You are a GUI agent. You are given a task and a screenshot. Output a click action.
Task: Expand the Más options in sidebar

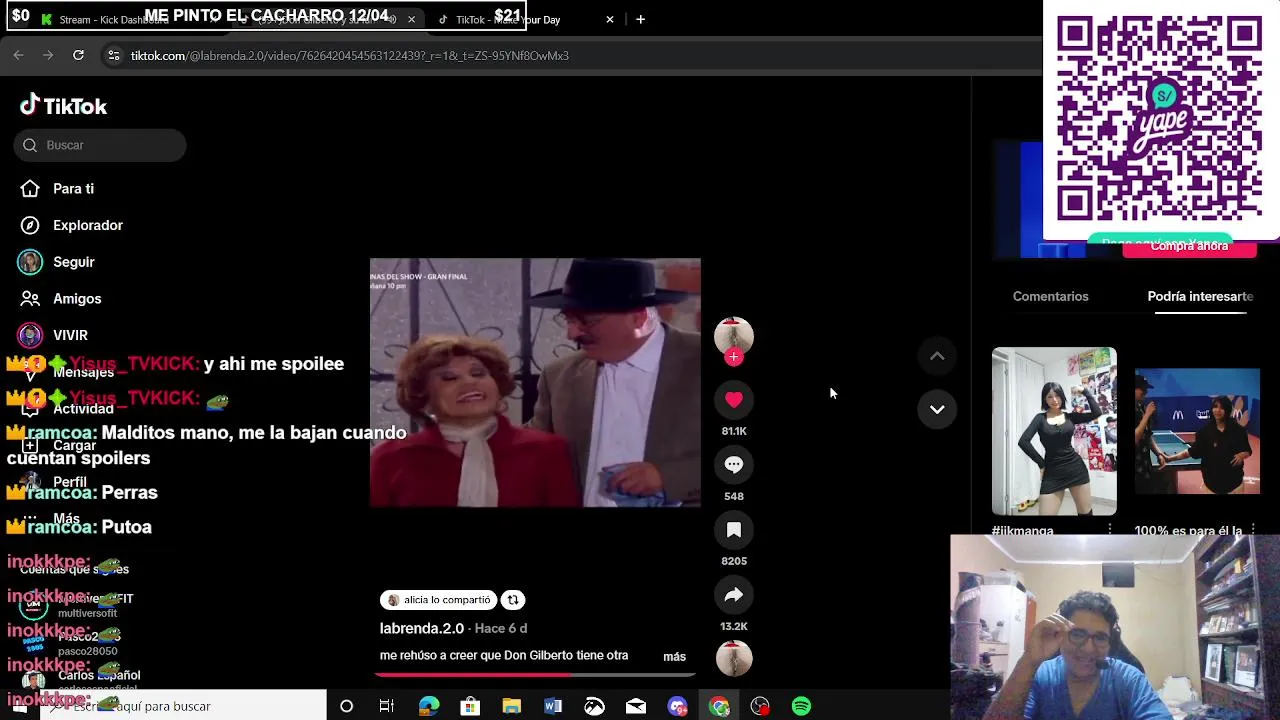pyautogui.click(x=66, y=518)
